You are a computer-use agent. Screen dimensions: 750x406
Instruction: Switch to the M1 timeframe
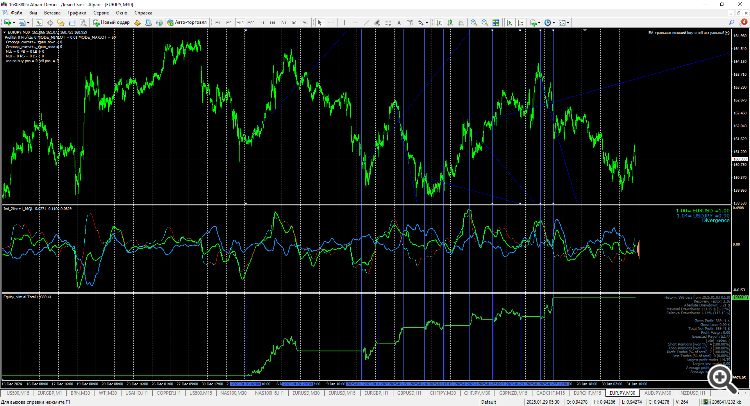click(x=218, y=22)
